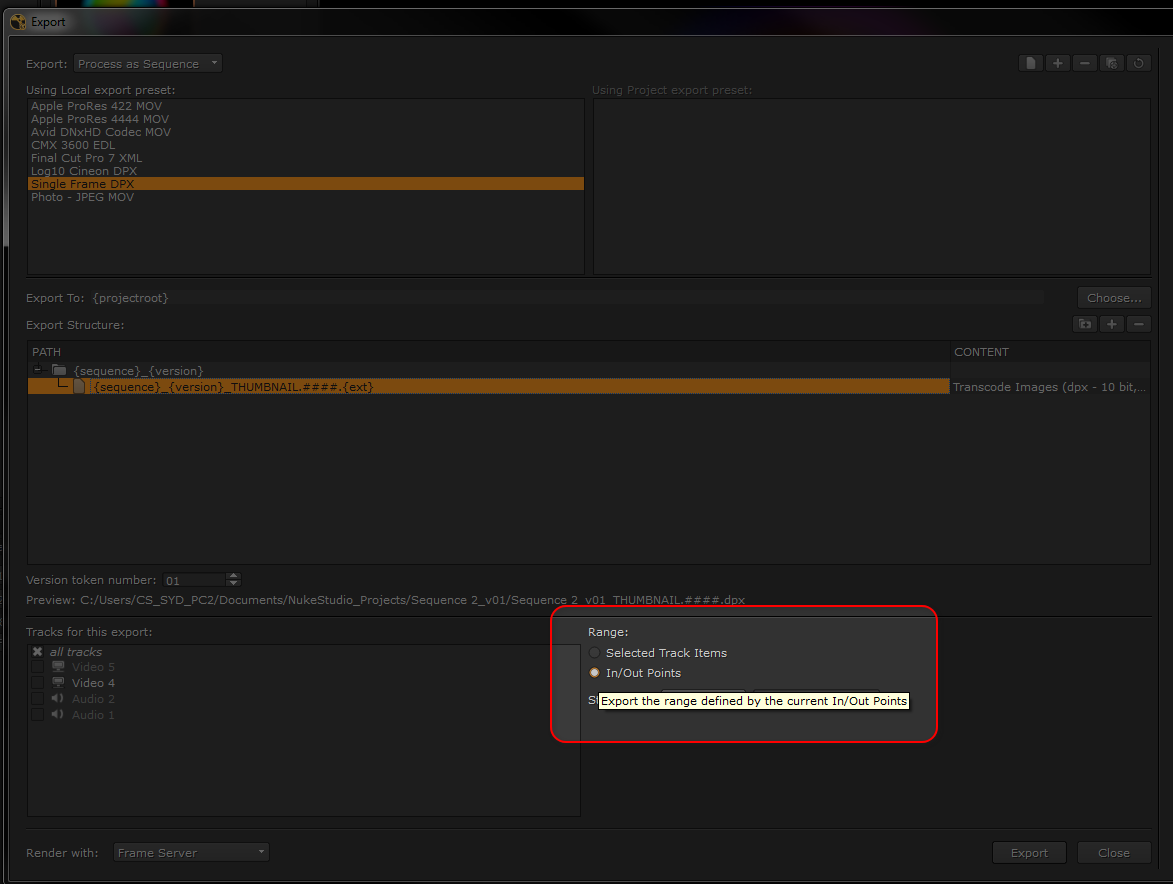Image resolution: width=1173 pixels, height=884 pixels.
Task: Remove the selected export preset
Action: tap(1084, 64)
